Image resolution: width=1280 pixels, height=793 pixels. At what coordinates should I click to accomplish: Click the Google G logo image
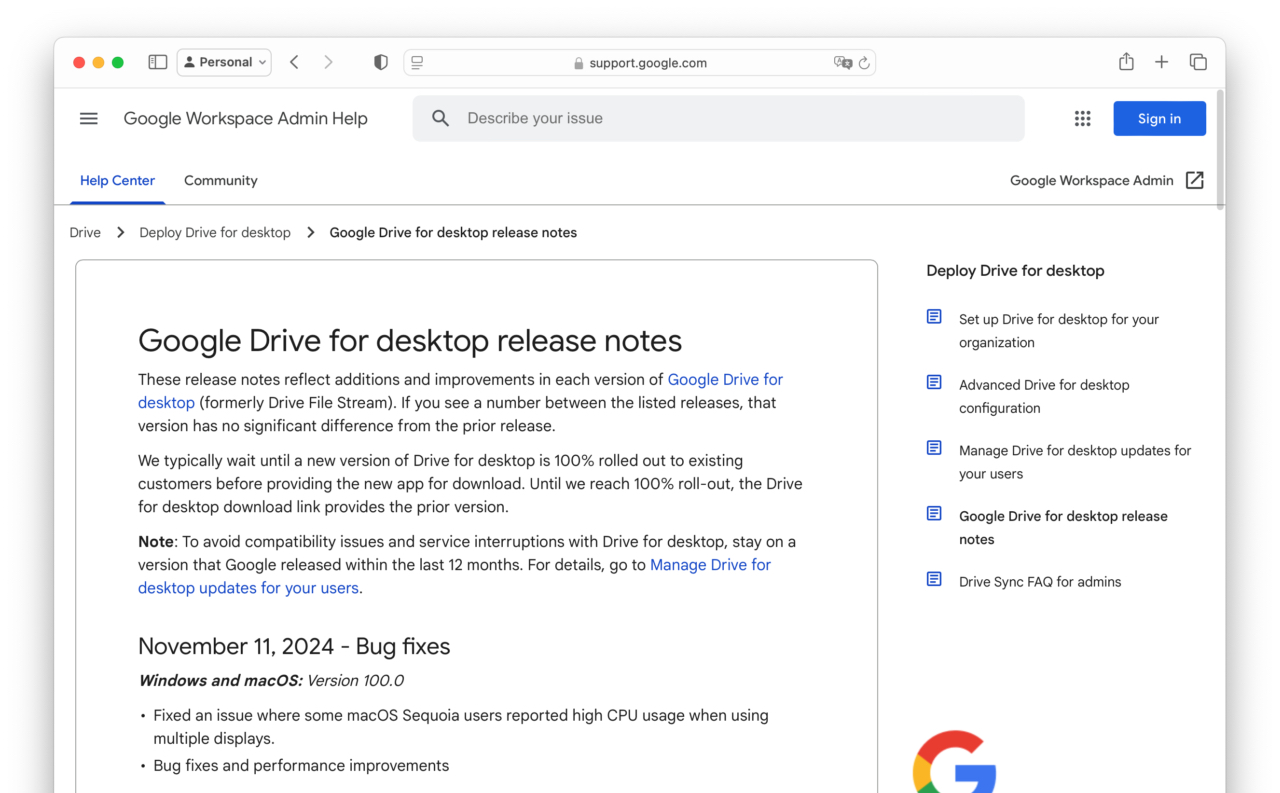pyautogui.click(x=955, y=762)
